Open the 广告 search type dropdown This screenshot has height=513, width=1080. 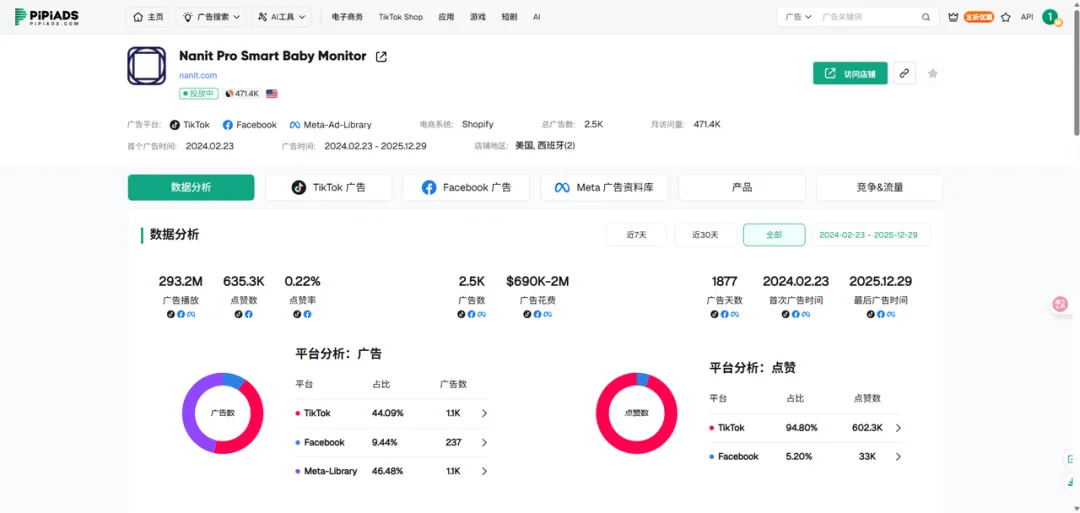(x=799, y=17)
